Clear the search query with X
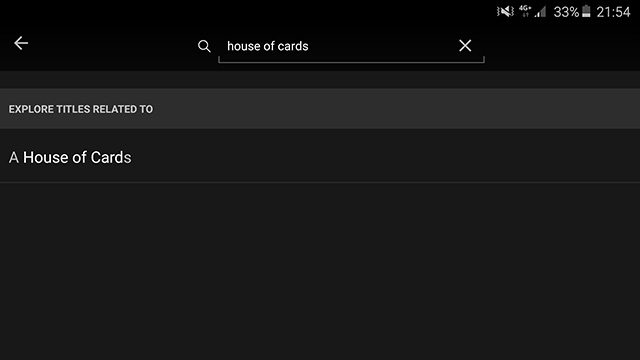The width and height of the screenshot is (640, 360). pyautogui.click(x=465, y=45)
